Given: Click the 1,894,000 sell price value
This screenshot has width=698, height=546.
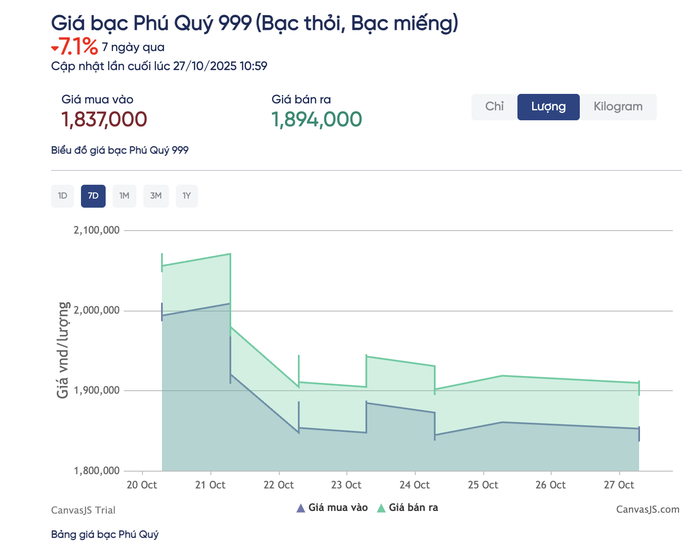Looking at the screenshot, I should point(316,120).
